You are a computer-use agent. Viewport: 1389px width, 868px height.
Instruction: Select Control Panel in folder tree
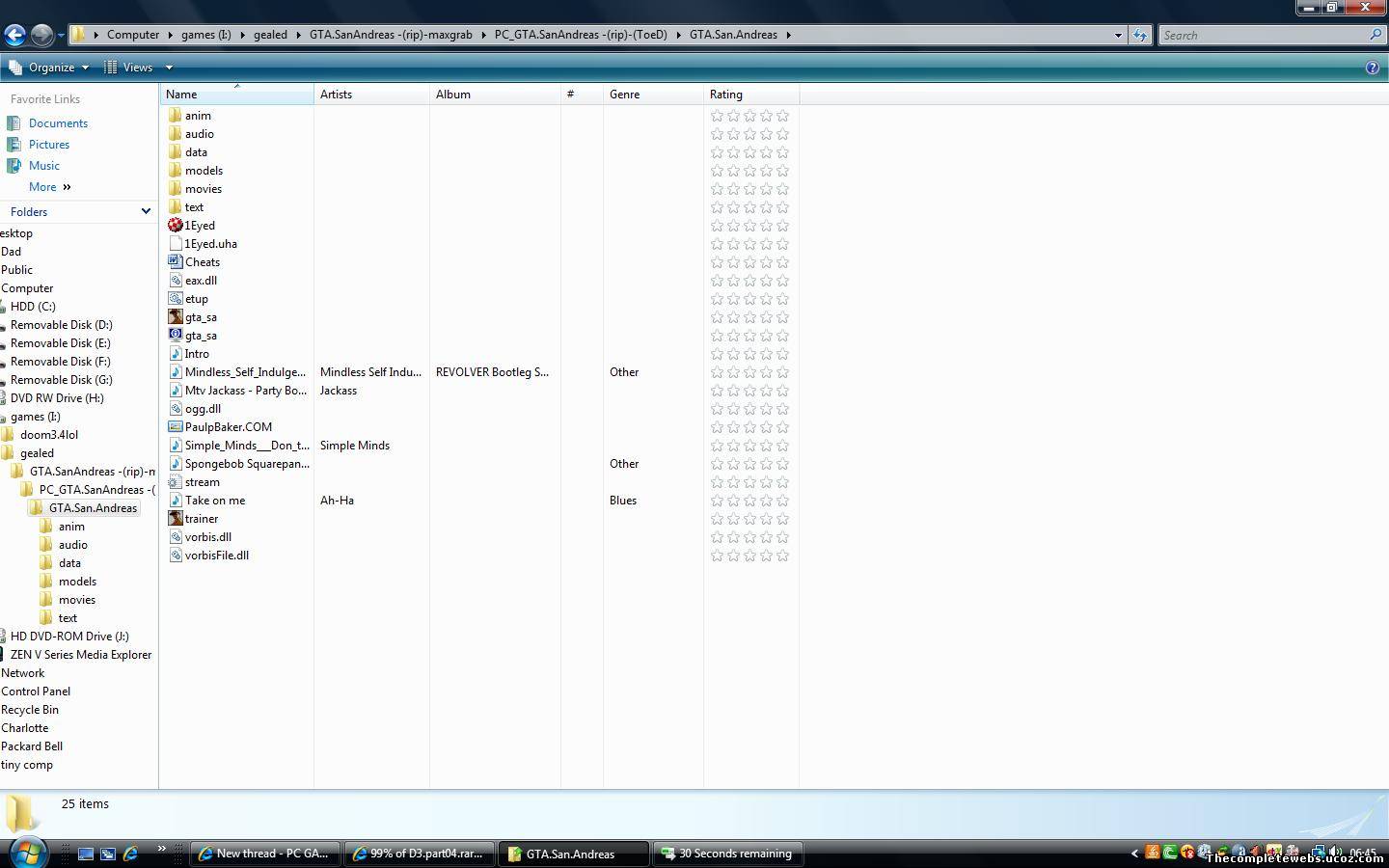click(36, 691)
